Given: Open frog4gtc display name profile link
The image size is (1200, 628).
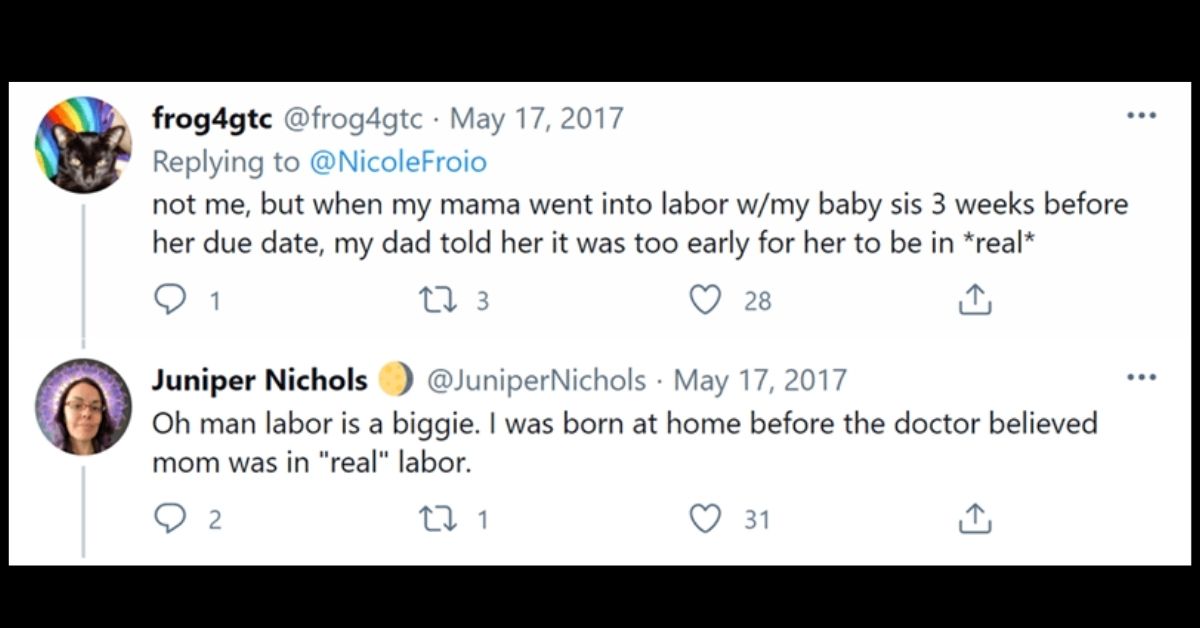Looking at the screenshot, I should click(x=212, y=119).
